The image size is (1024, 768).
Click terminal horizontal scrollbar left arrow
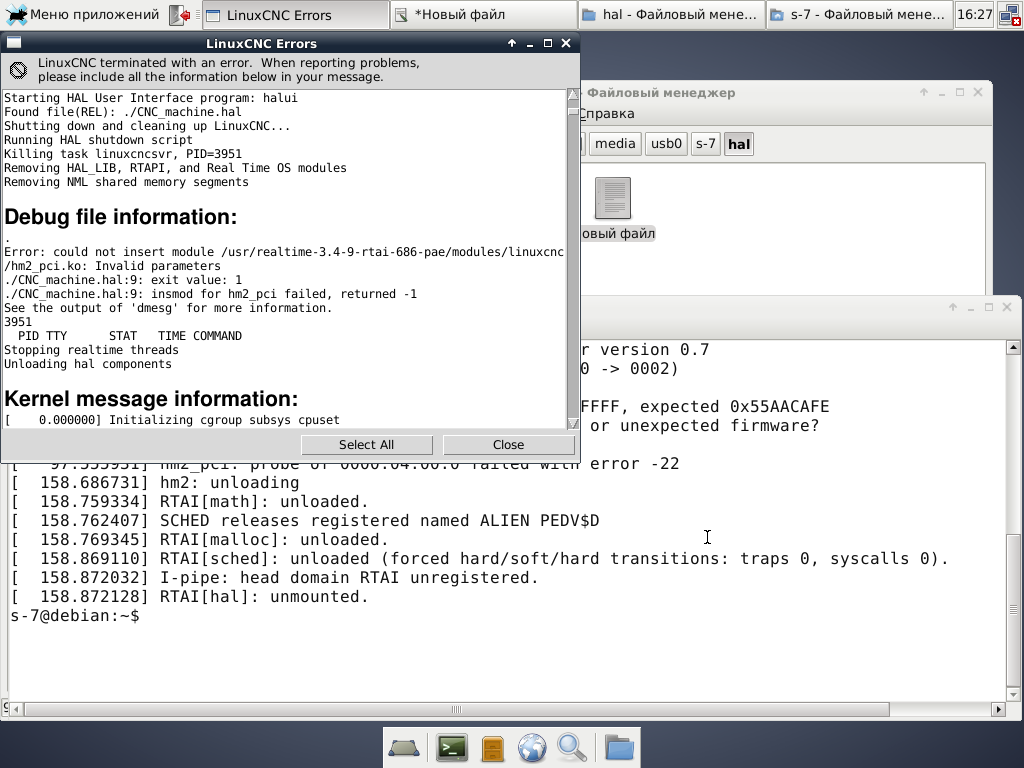coord(16,709)
